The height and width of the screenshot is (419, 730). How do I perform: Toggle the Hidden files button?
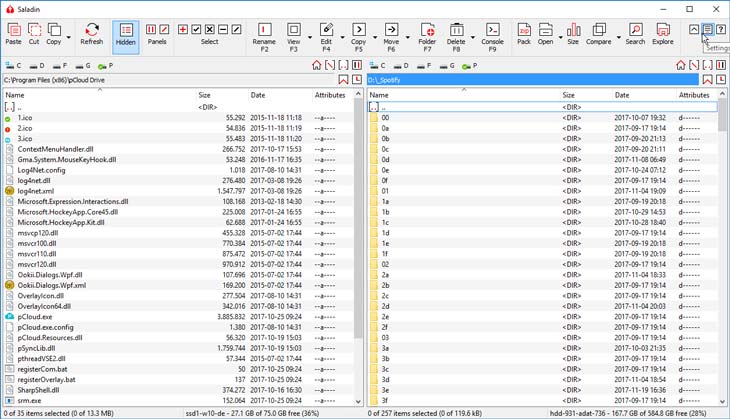point(126,35)
